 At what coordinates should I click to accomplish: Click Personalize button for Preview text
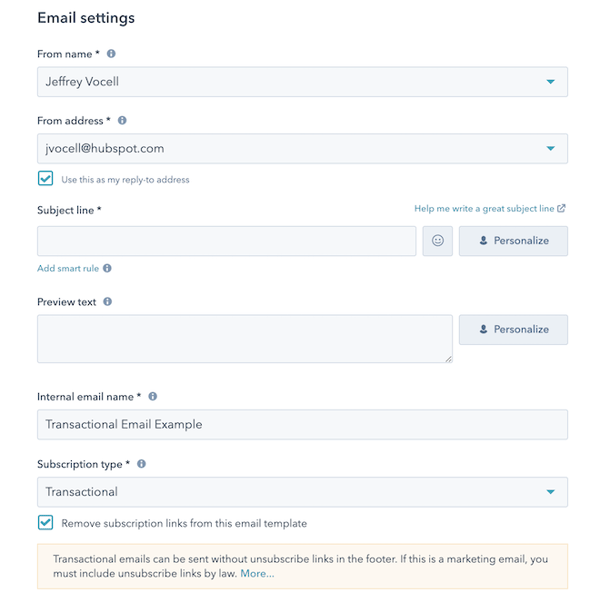coord(513,329)
